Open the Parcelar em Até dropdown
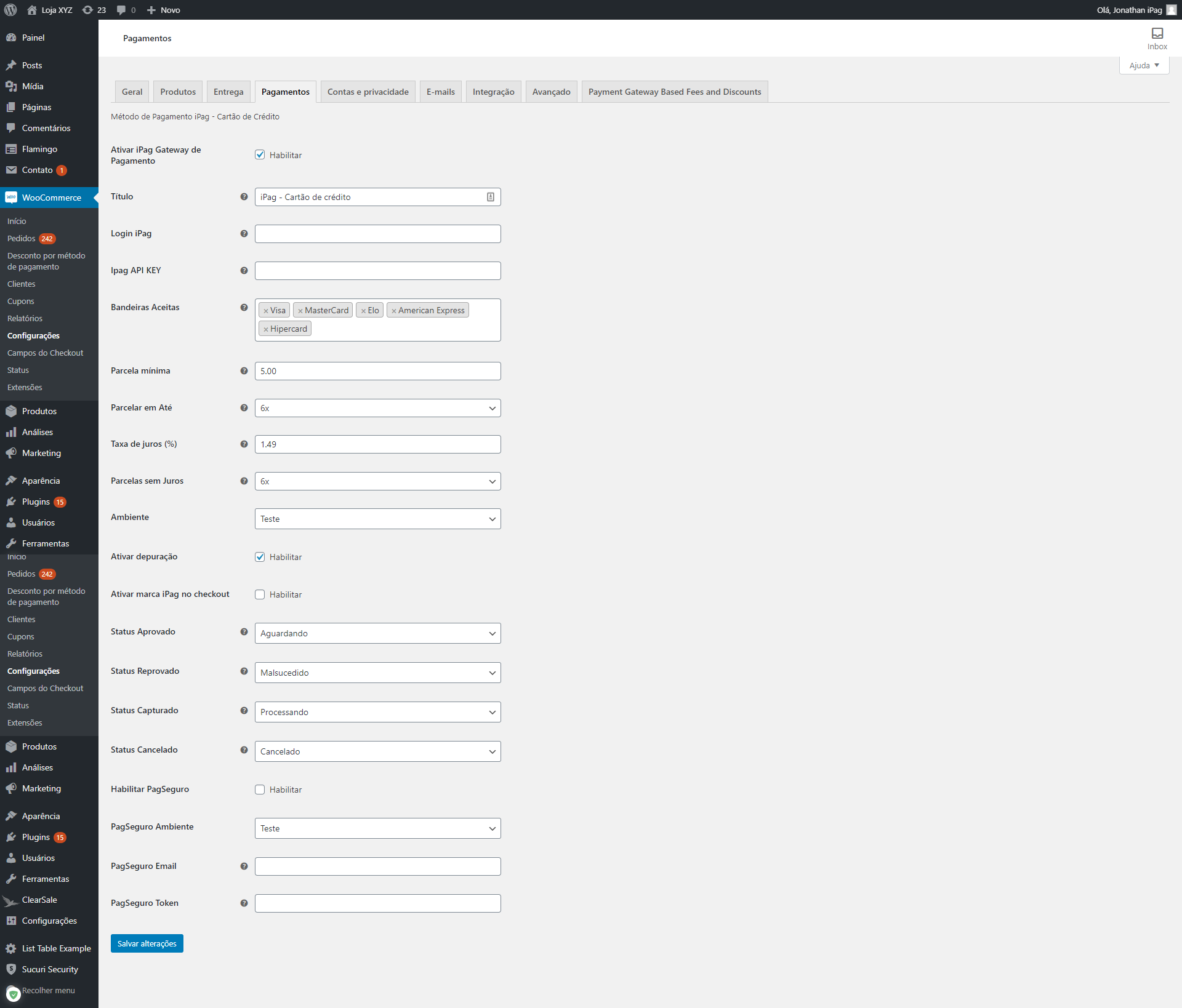This screenshot has width=1182, height=1008. pyautogui.click(x=377, y=408)
